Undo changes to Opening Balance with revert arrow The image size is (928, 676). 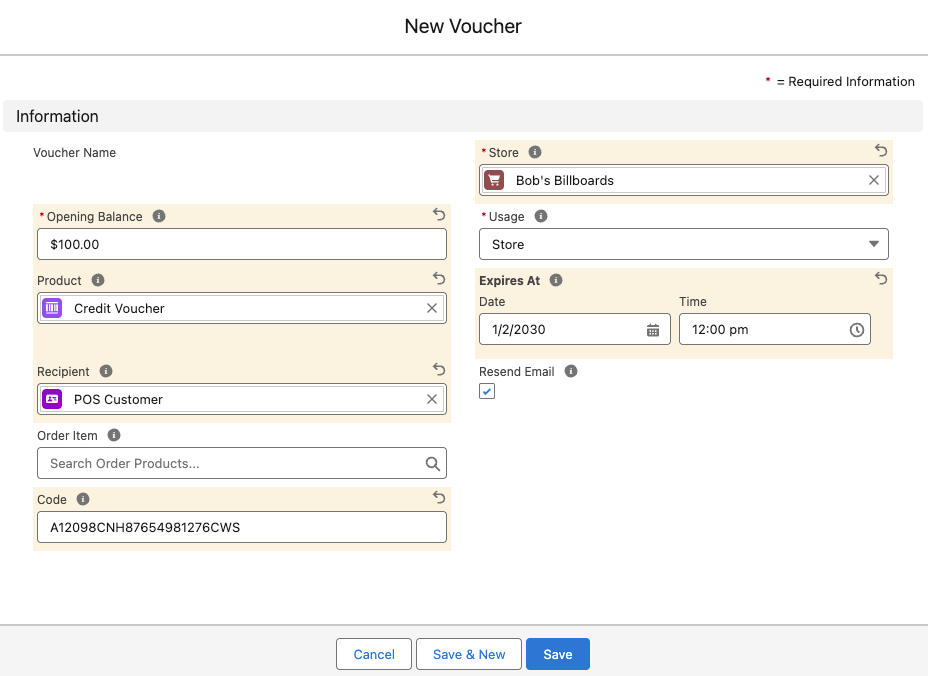(x=438, y=214)
